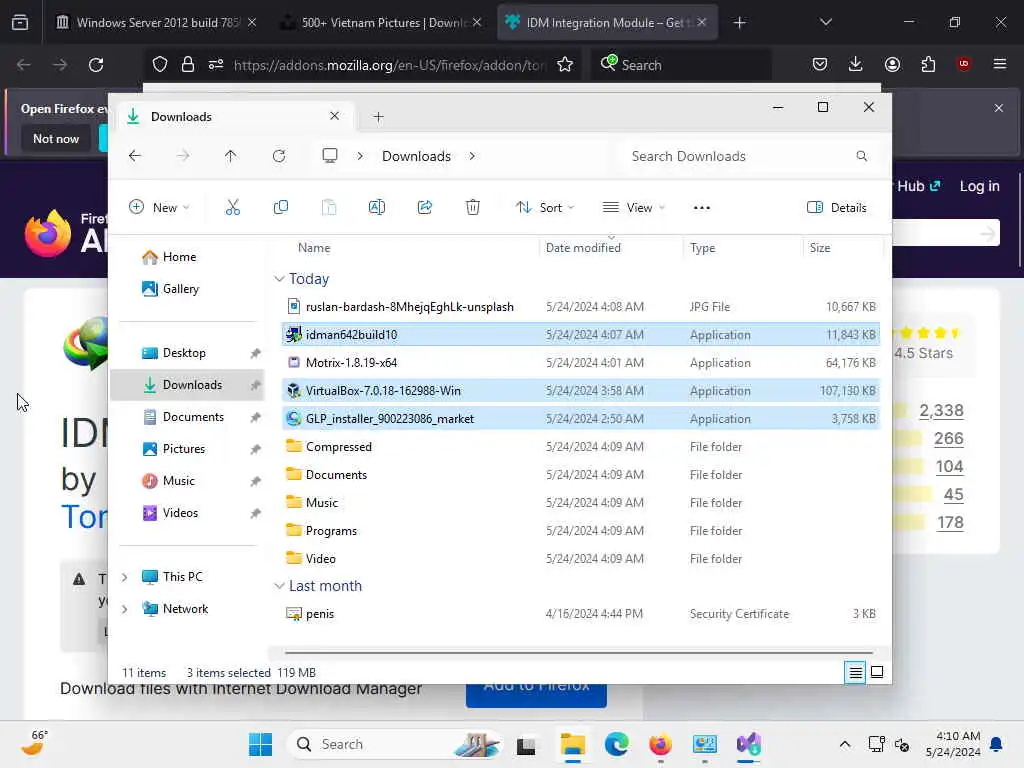Click the PC monitor icon in address bar

(330, 156)
